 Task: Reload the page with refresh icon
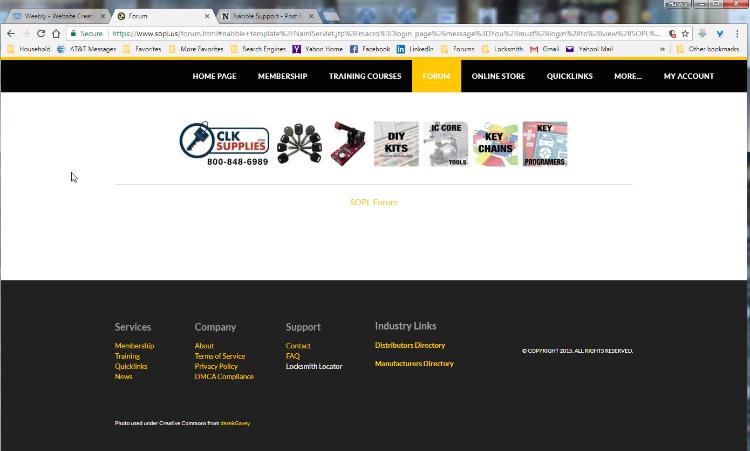point(41,33)
